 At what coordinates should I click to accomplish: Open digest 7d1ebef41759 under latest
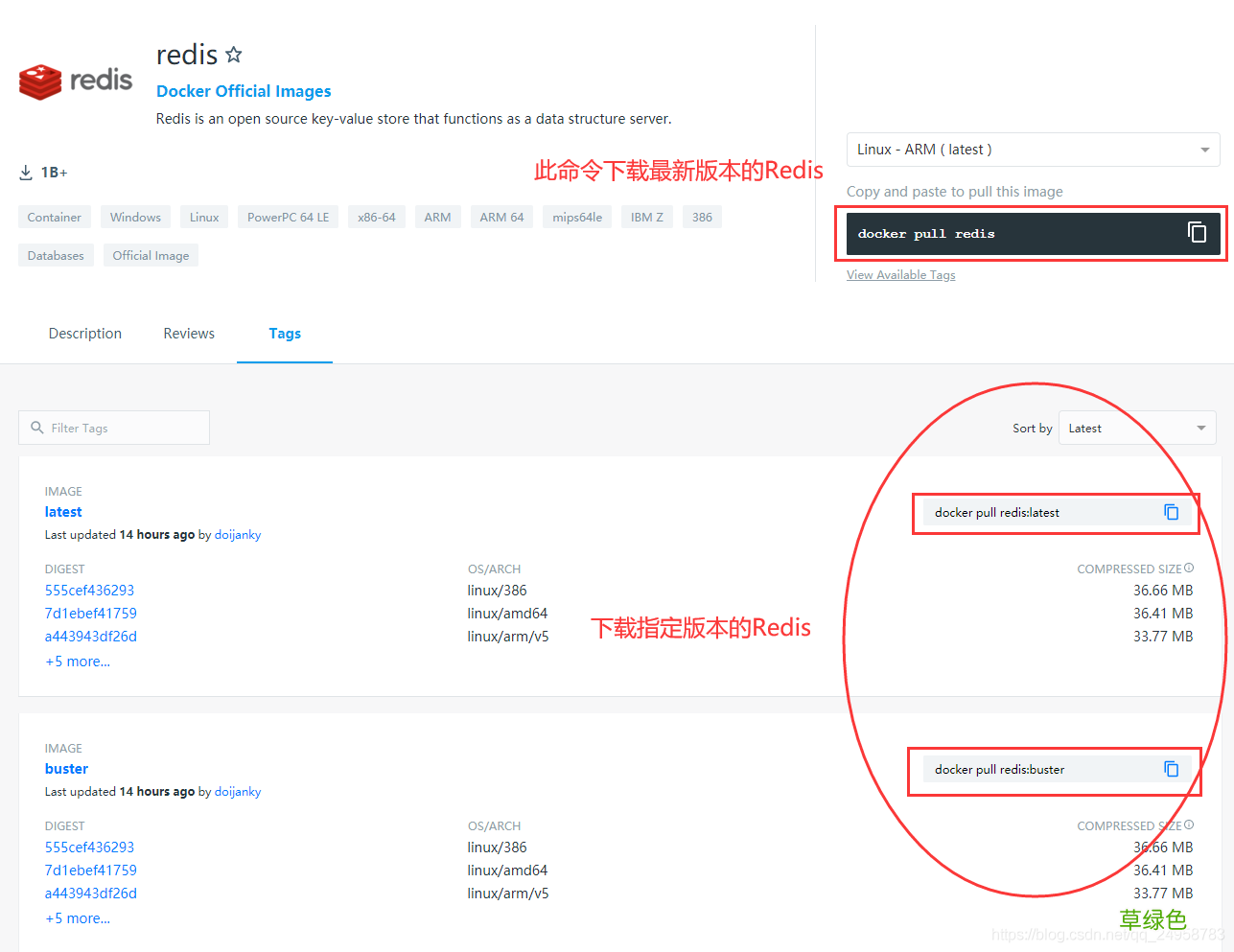click(x=91, y=614)
